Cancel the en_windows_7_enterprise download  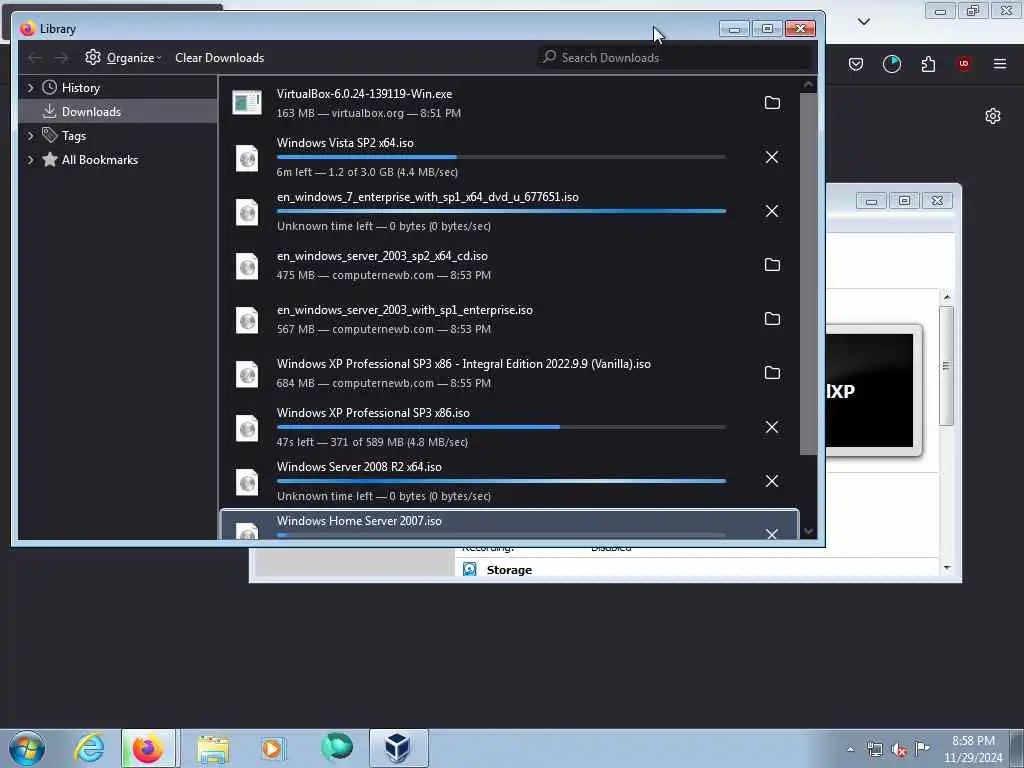(772, 211)
